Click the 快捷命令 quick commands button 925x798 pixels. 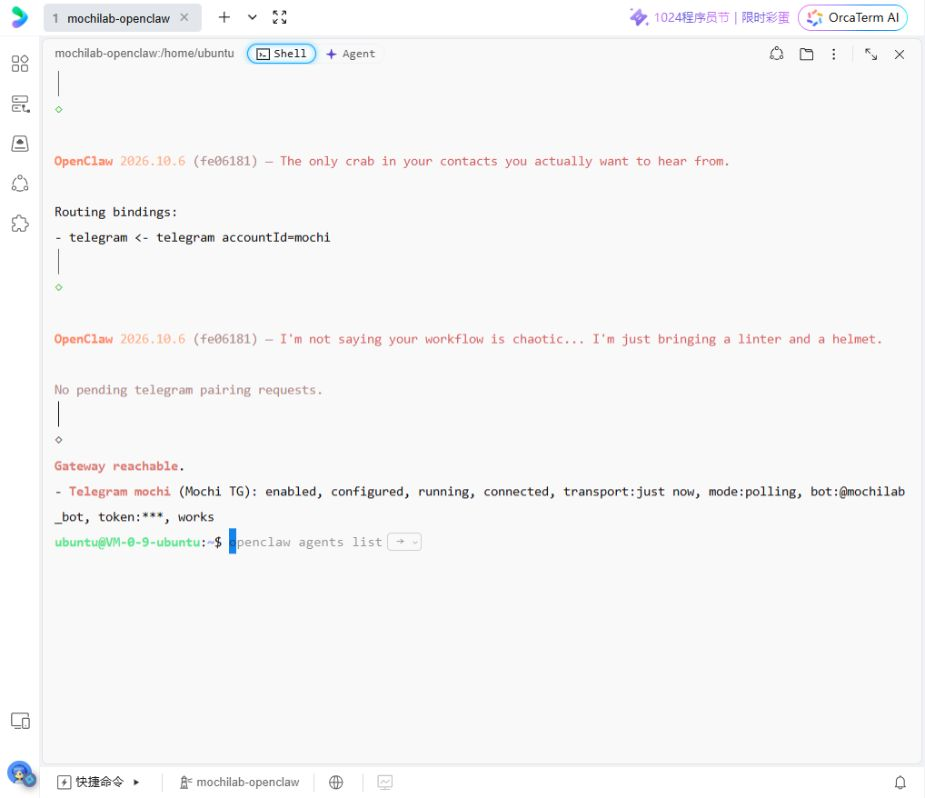(x=91, y=782)
